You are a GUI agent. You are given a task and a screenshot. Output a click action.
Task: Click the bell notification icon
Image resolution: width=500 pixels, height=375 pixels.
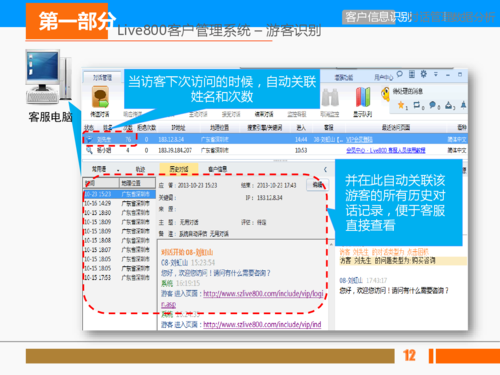463,105
